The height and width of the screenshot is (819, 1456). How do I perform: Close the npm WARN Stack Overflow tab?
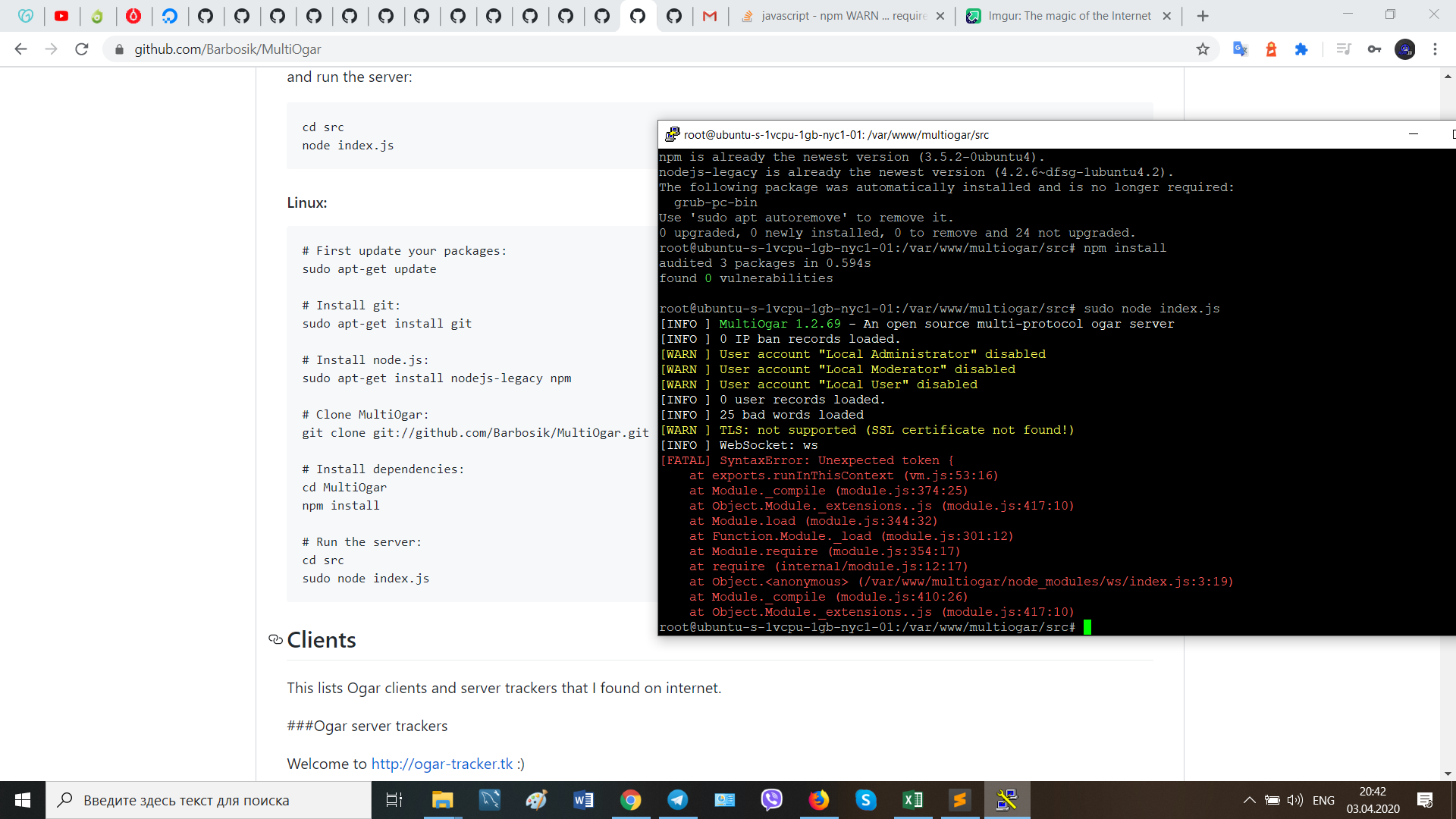click(x=940, y=16)
